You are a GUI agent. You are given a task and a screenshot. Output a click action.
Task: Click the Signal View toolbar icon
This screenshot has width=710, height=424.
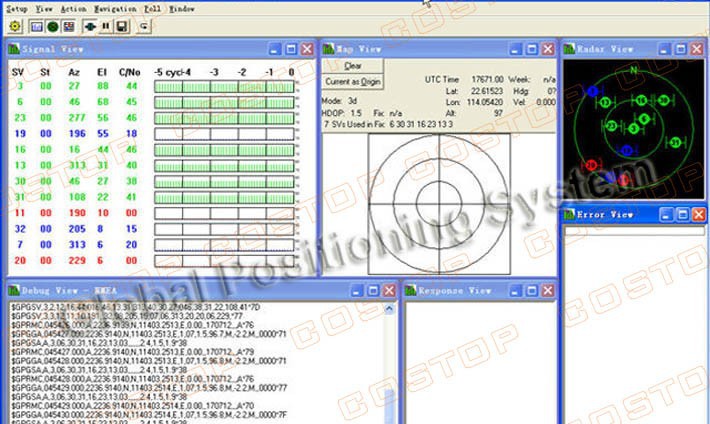[36, 26]
